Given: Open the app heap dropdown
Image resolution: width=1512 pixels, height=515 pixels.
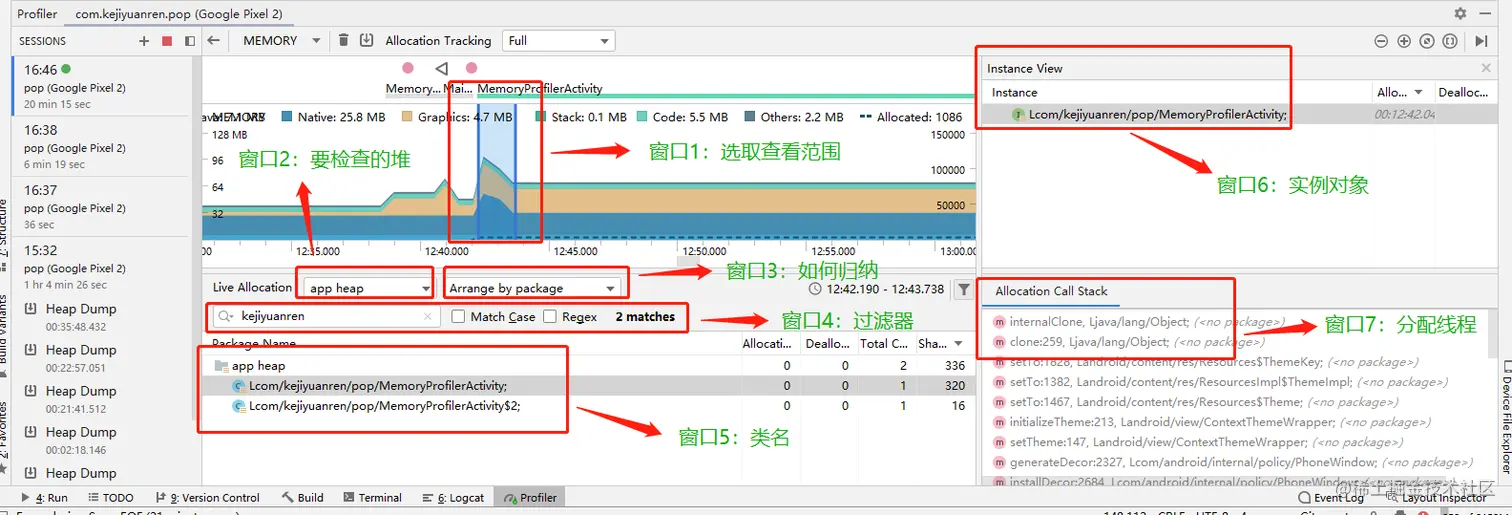Looking at the screenshot, I should (367, 288).
